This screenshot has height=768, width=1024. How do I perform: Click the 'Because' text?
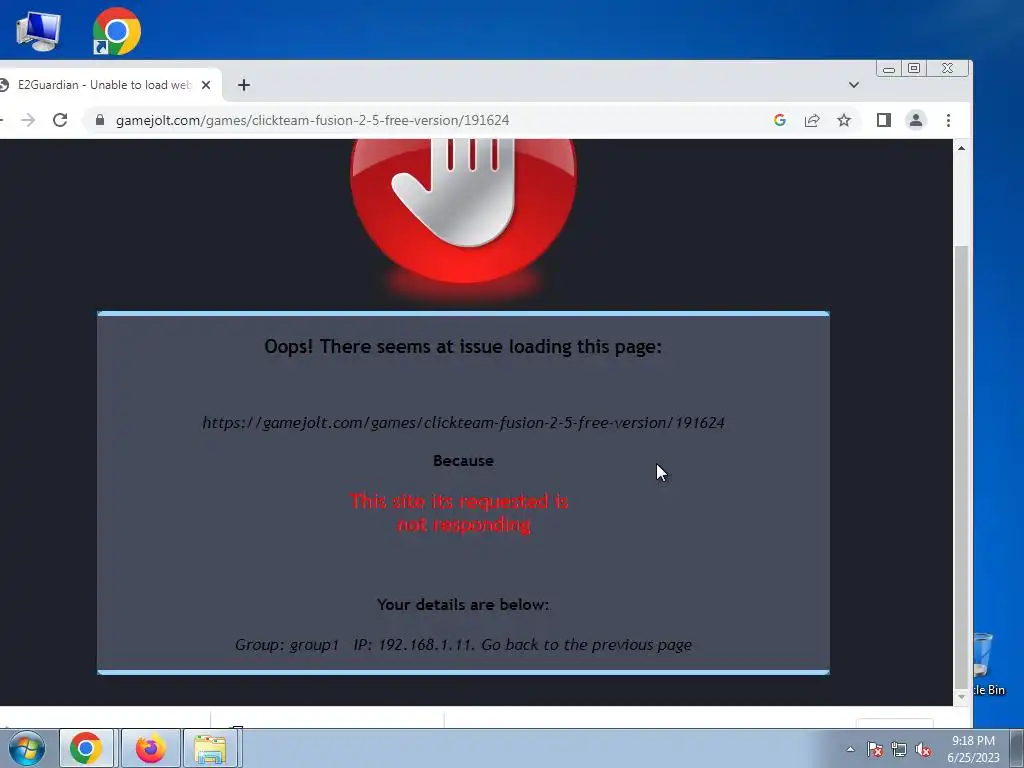[x=463, y=460]
